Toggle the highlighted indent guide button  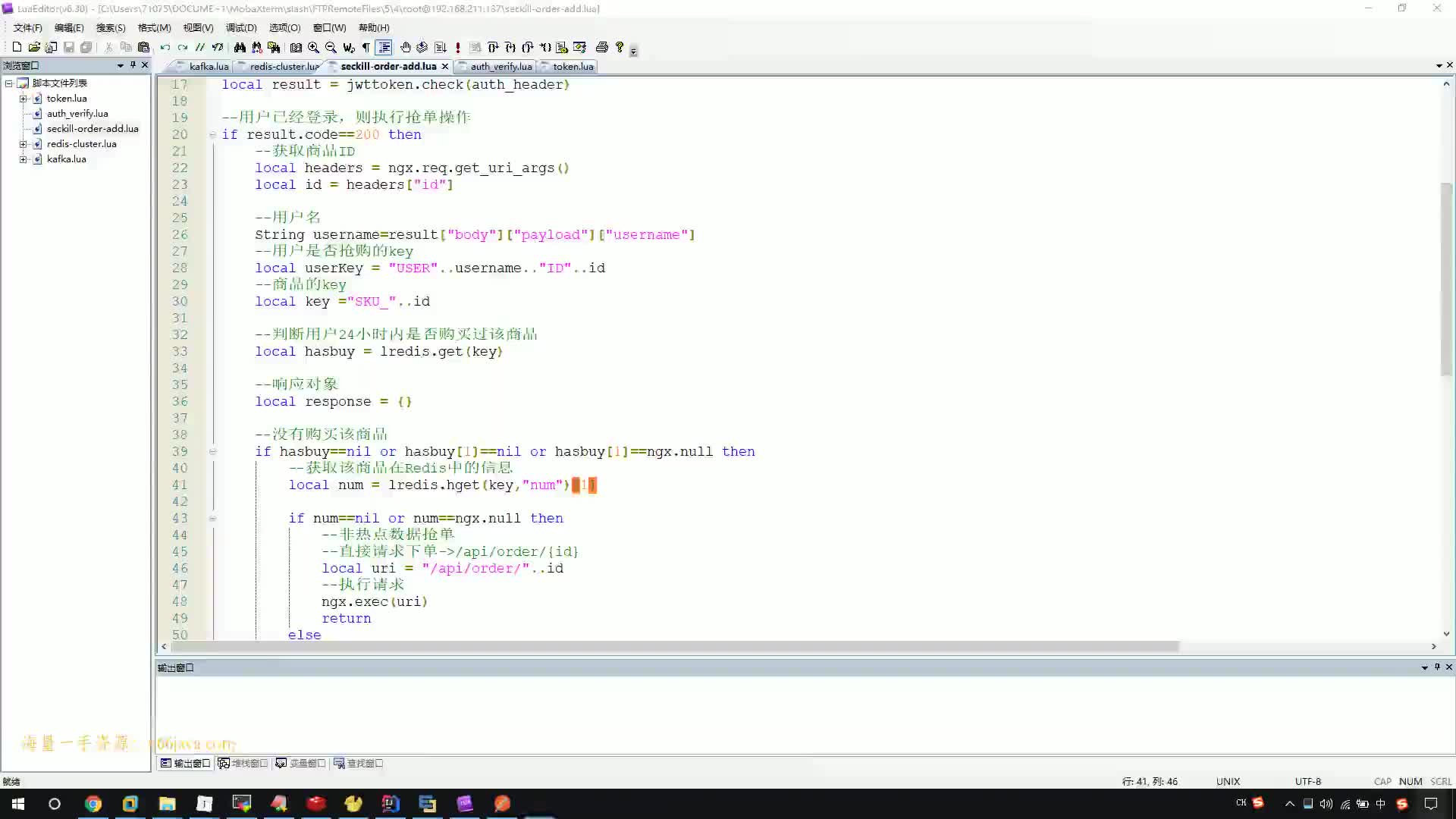pyautogui.click(x=384, y=47)
